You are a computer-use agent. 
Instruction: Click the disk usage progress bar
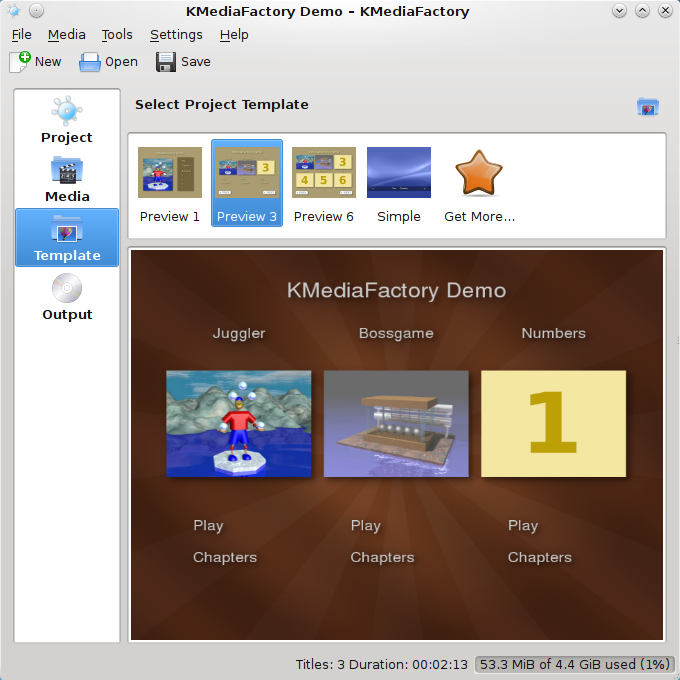click(x=575, y=664)
